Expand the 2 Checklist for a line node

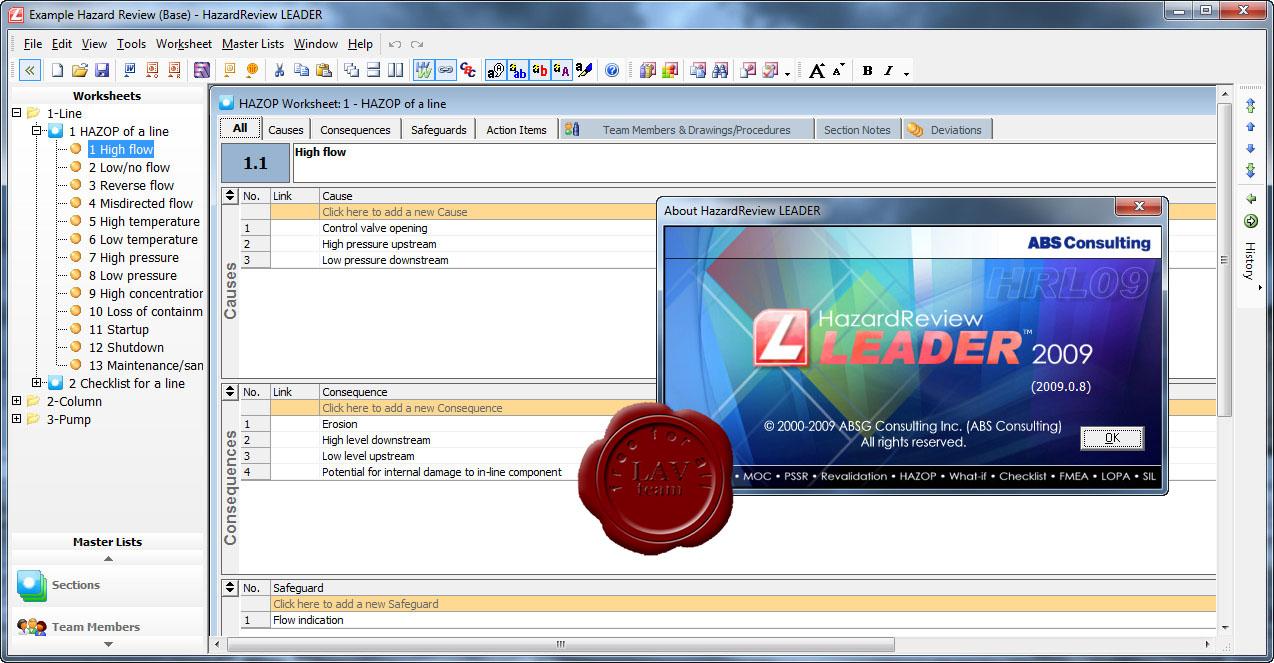tap(37, 383)
